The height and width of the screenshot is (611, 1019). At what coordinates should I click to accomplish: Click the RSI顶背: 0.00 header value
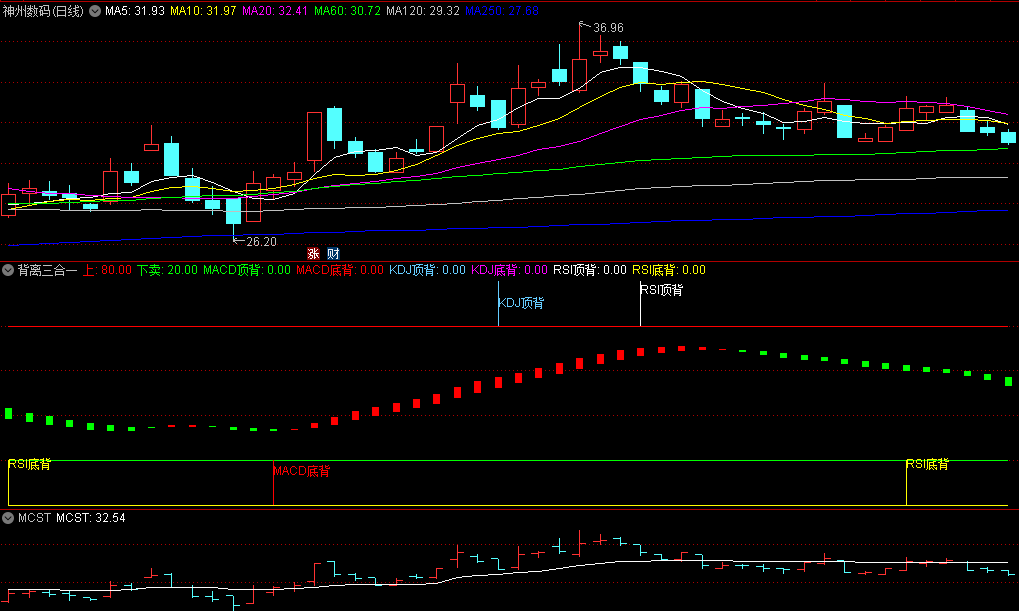point(590,270)
